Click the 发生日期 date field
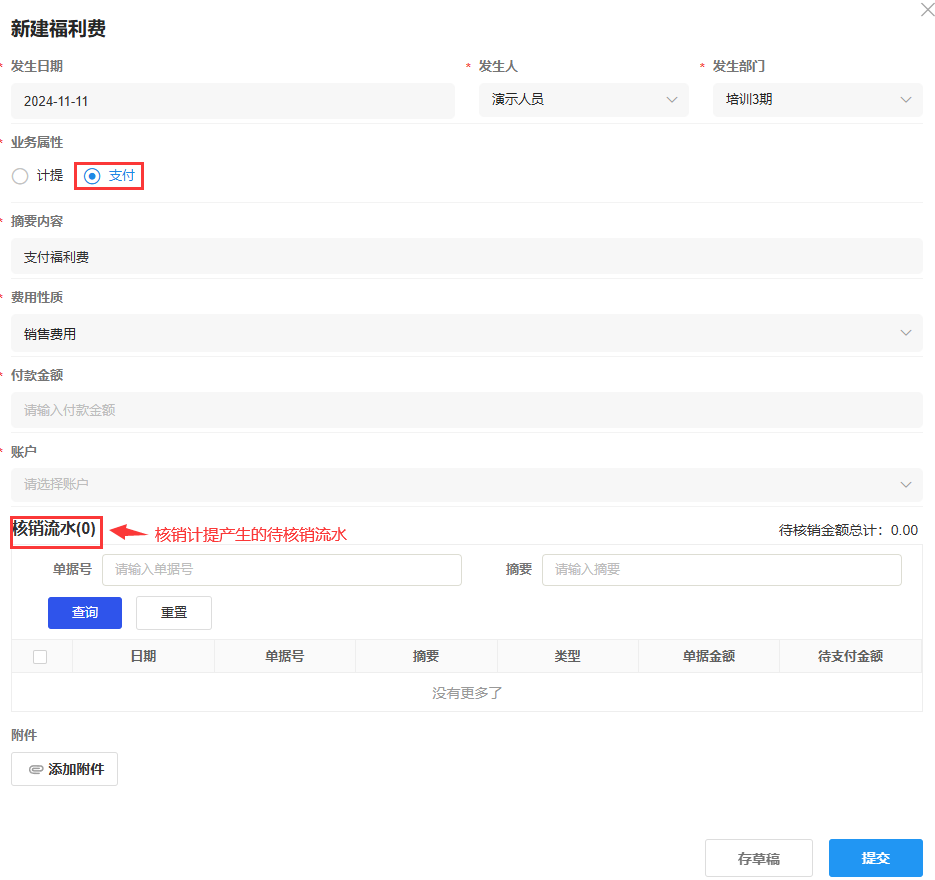 (232, 101)
